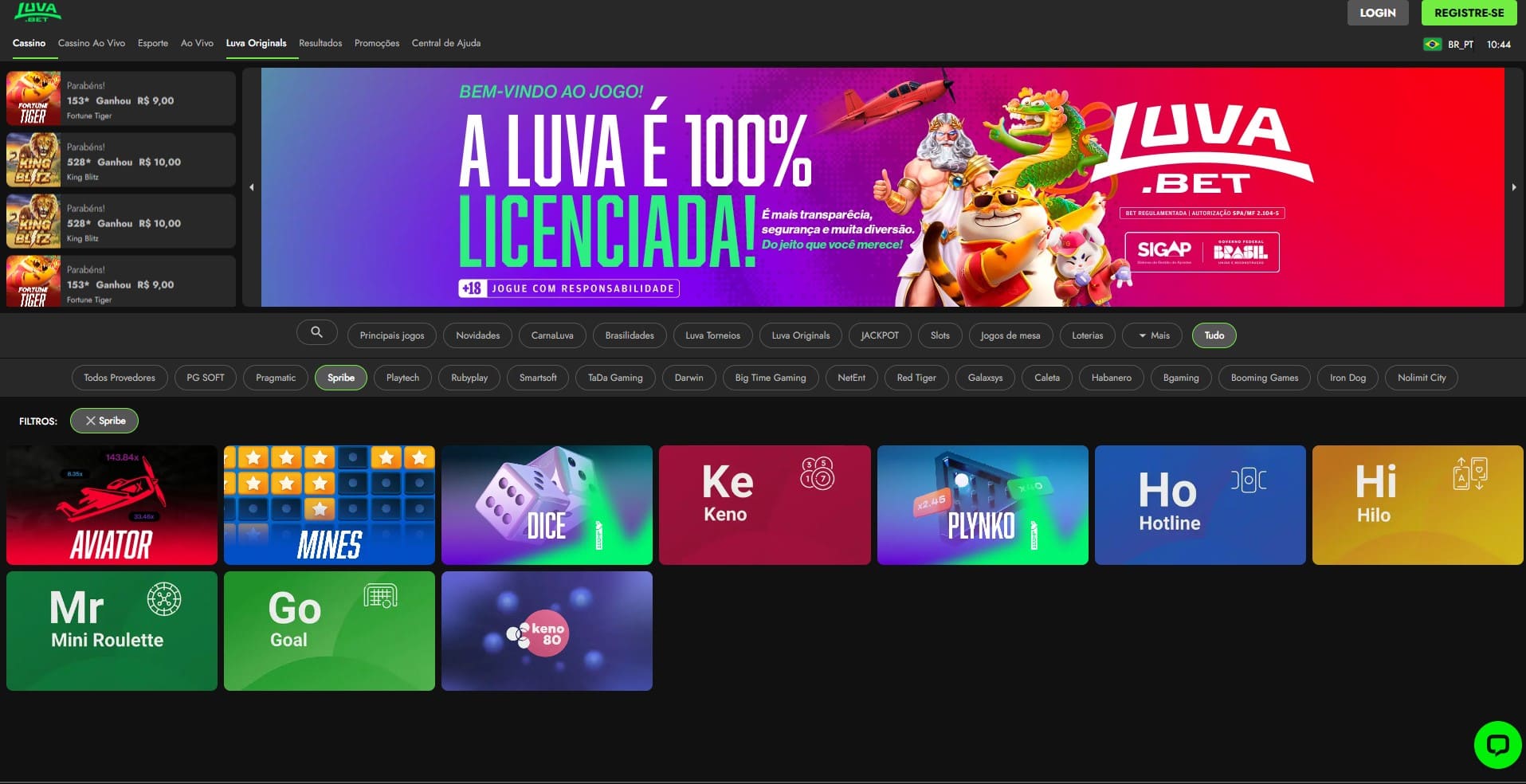Open the Loterias category
Image resolution: width=1526 pixels, height=784 pixels.
point(1088,335)
